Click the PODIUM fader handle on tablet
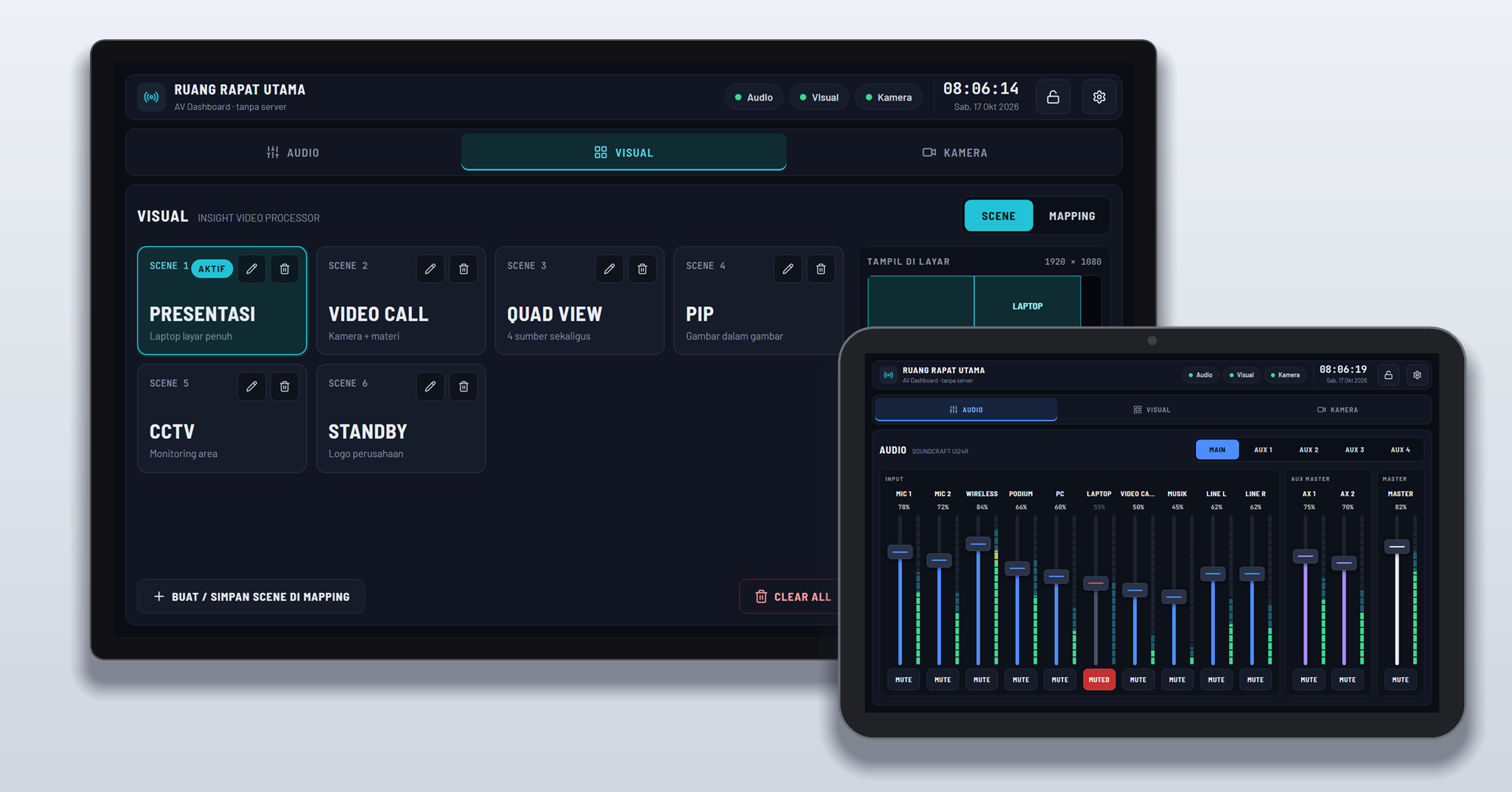 pyautogui.click(x=1018, y=568)
